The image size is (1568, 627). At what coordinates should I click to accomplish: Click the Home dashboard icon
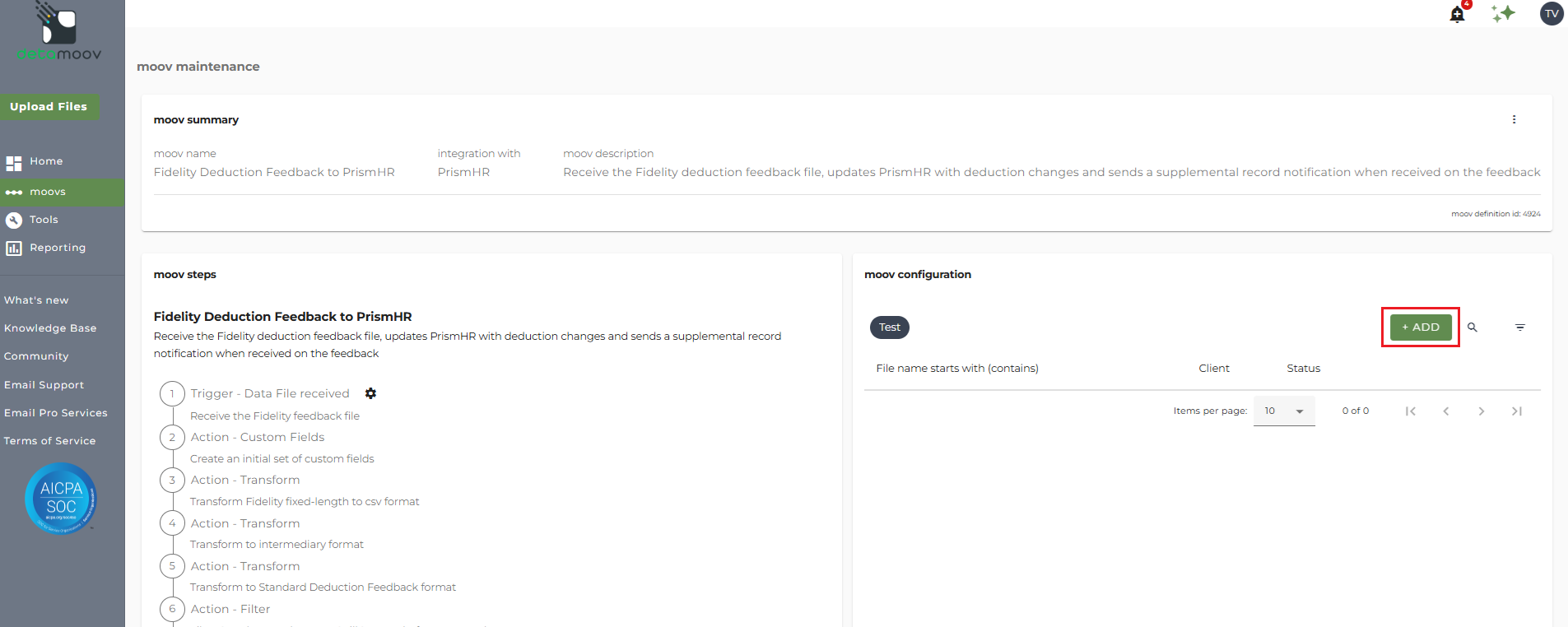pyautogui.click(x=14, y=163)
